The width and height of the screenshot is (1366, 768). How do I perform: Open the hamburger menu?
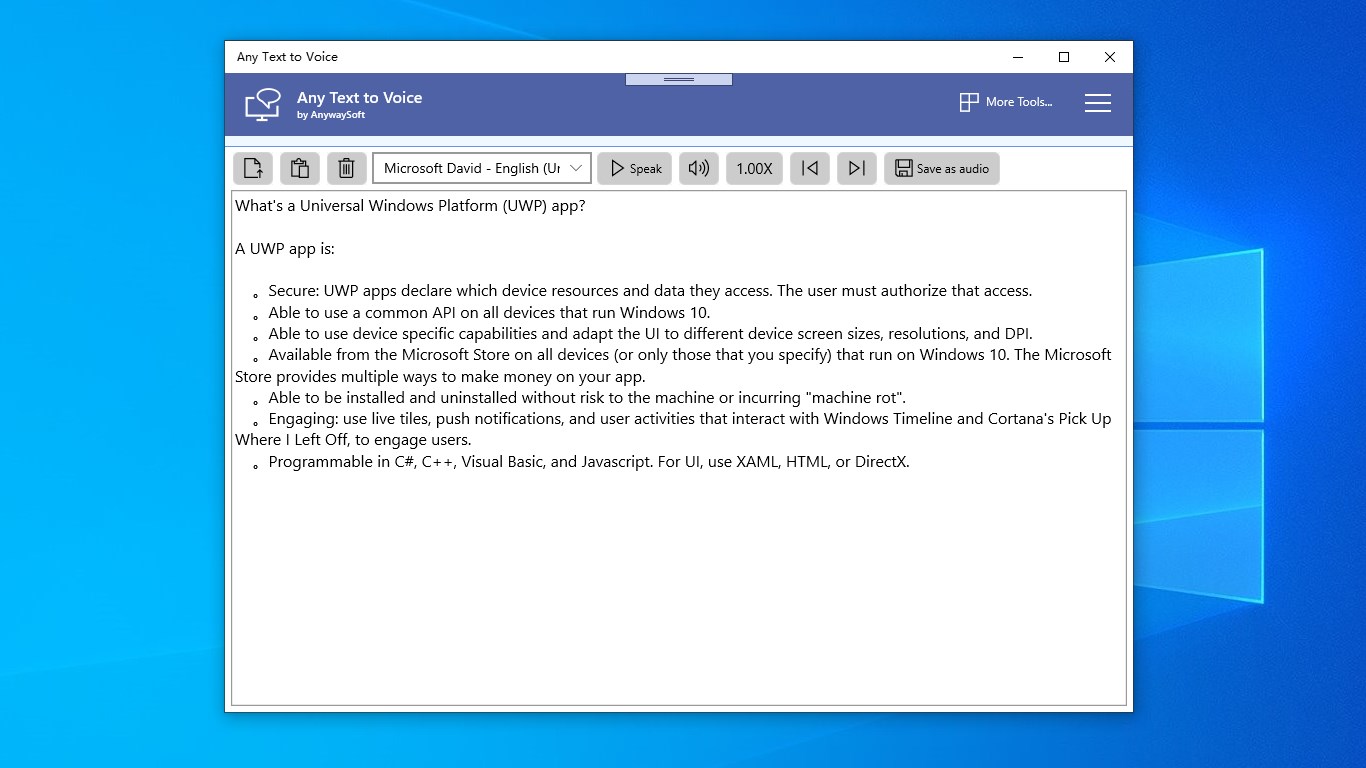point(1097,102)
